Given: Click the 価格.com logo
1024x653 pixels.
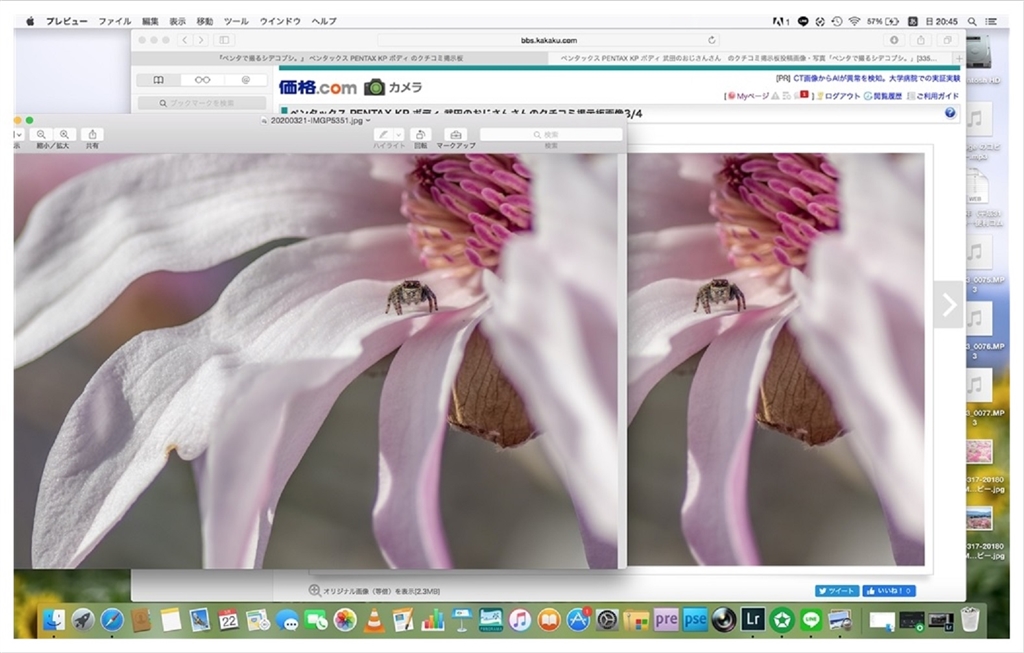Looking at the screenshot, I should pos(318,88).
